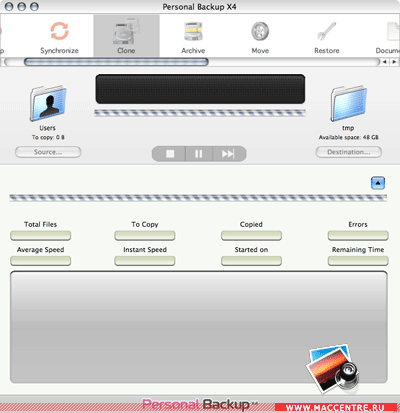Switch to the Move mode icon
The height and width of the screenshot is (413, 400).
point(260,31)
